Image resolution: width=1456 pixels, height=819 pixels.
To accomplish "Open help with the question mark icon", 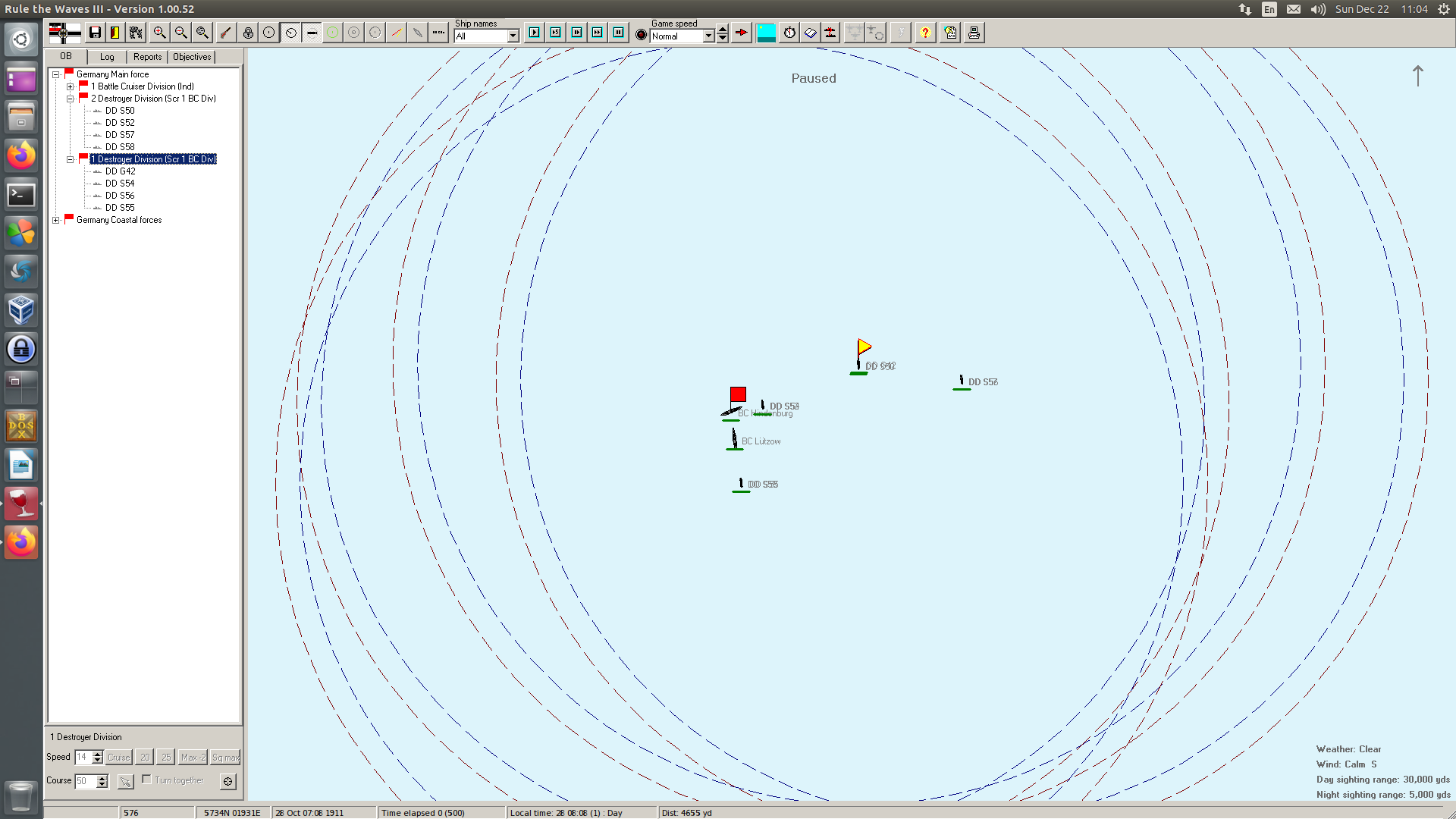I will point(925,33).
